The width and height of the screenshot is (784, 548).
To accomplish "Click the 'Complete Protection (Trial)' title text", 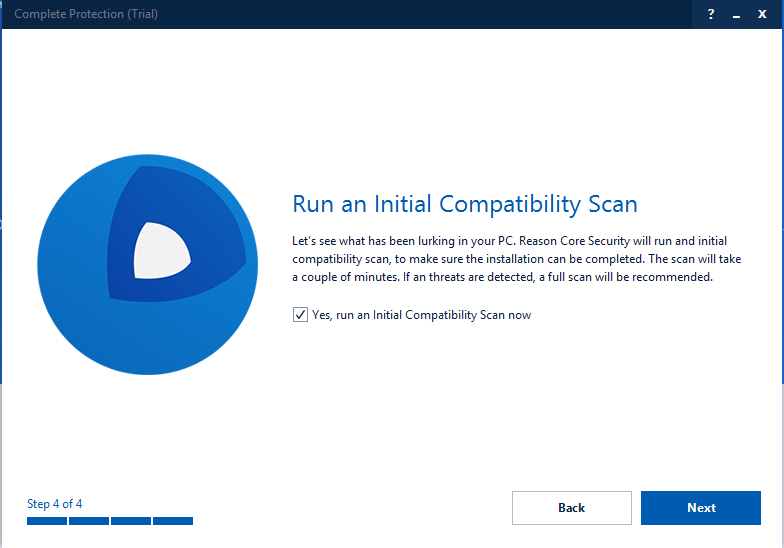I will (x=84, y=14).
